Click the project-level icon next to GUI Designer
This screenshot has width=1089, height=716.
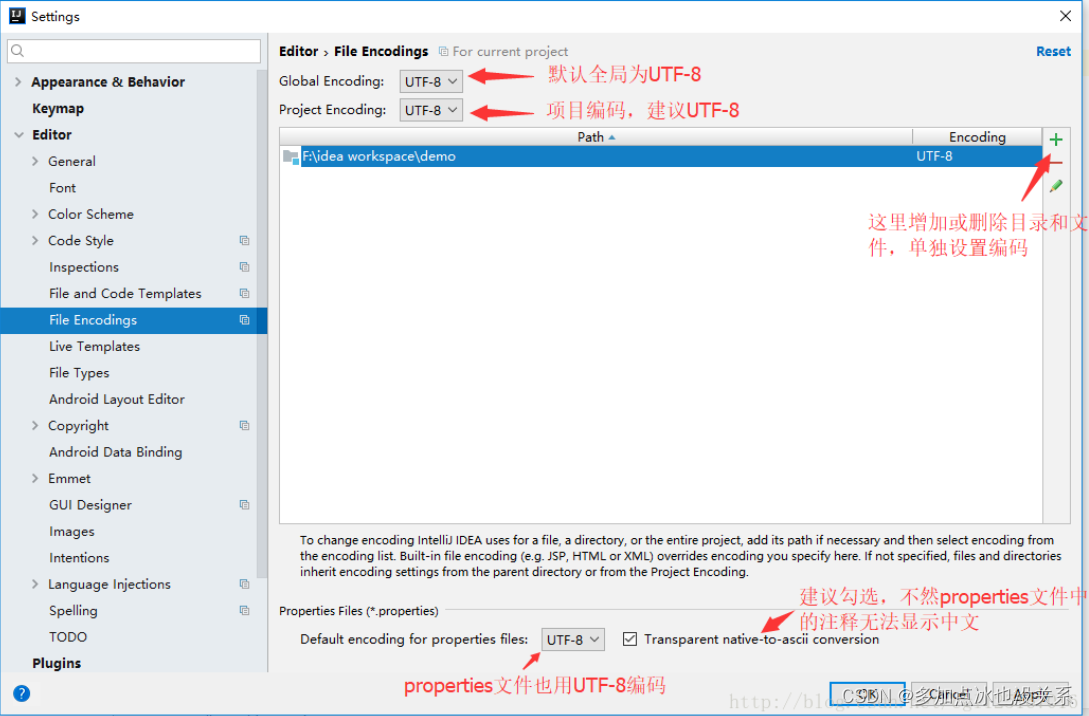coord(244,505)
